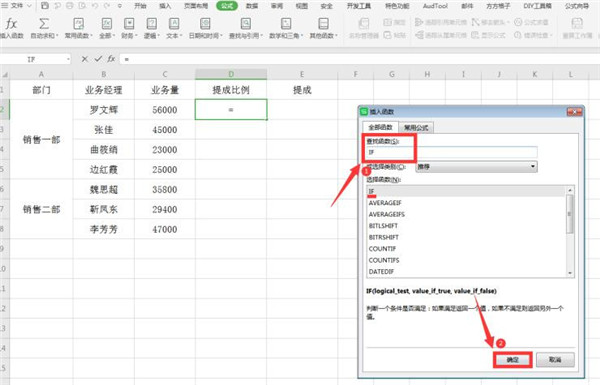This screenshot has width=600, height=385.
Task: Select cell D2 containing equals sign
Action: coord(231,109)
